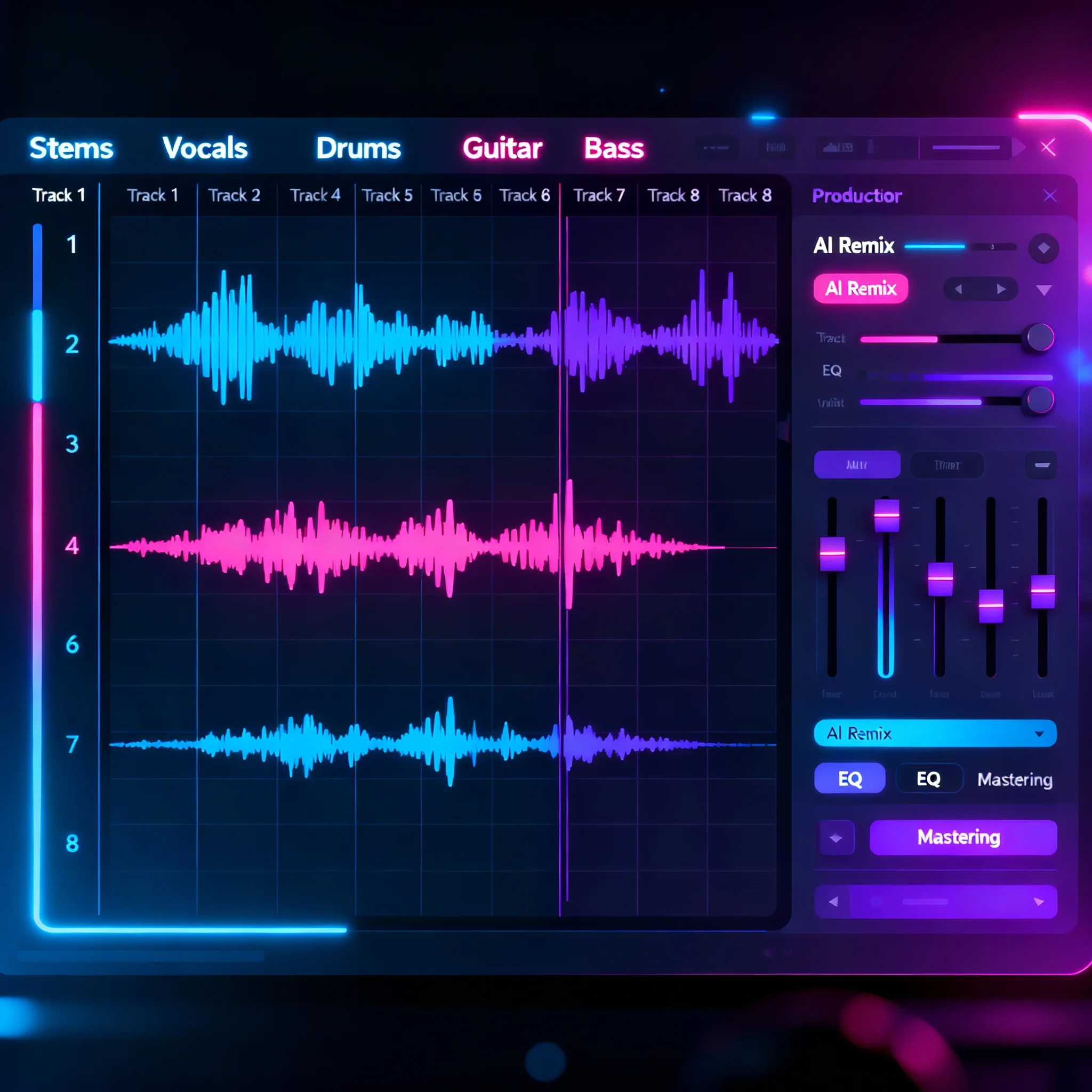
Task: Open the blue AI Remix dropdown
Action: pyautogui.click(x=935, y=734)
